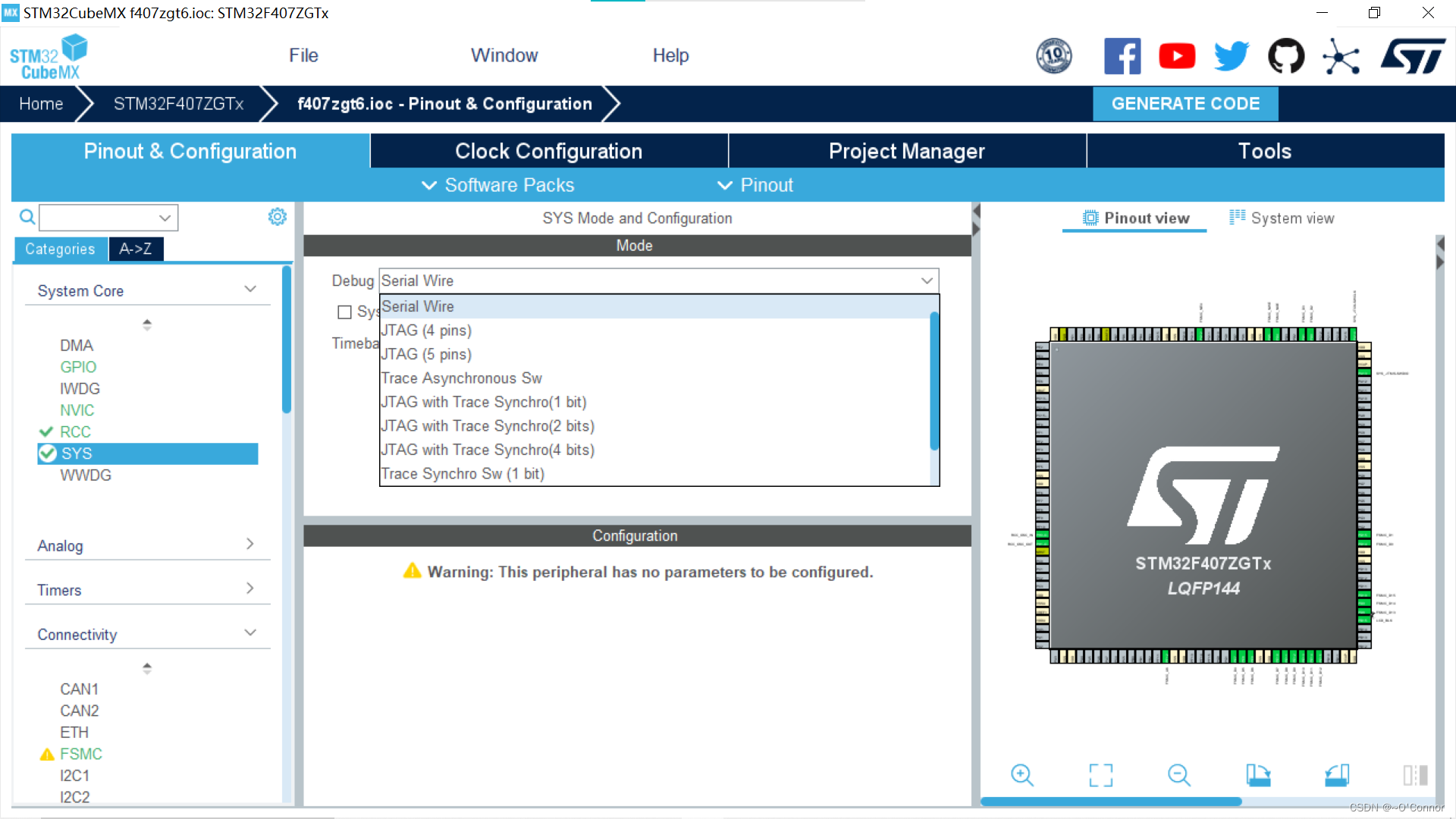Select Trace Asynchronous Sw option

tap(461, 378)
